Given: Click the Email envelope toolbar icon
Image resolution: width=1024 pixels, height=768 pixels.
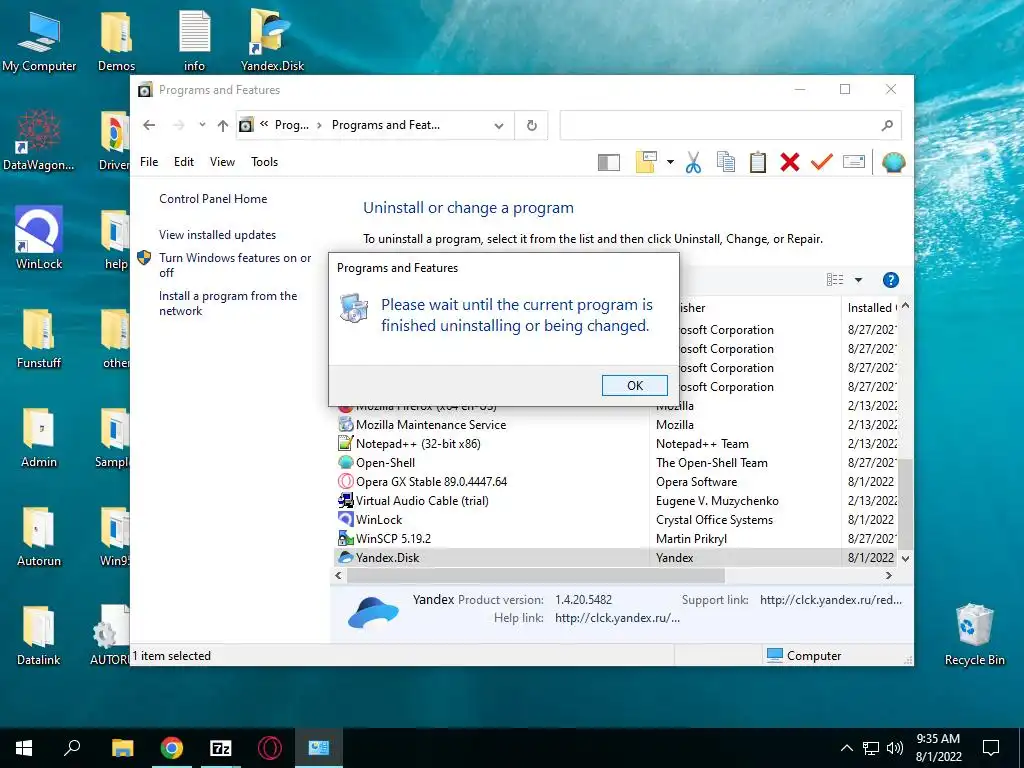Looking at the screenshot, I should coord(854,161).
